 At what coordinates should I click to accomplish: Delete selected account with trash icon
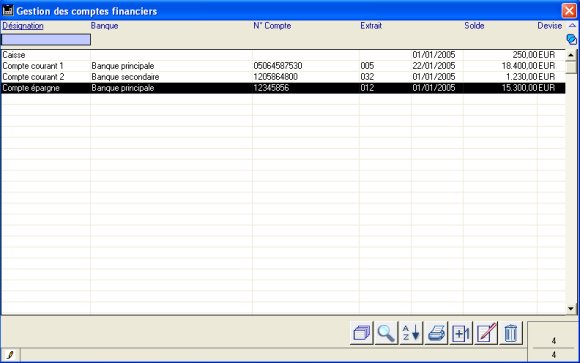tap(511, 333)
